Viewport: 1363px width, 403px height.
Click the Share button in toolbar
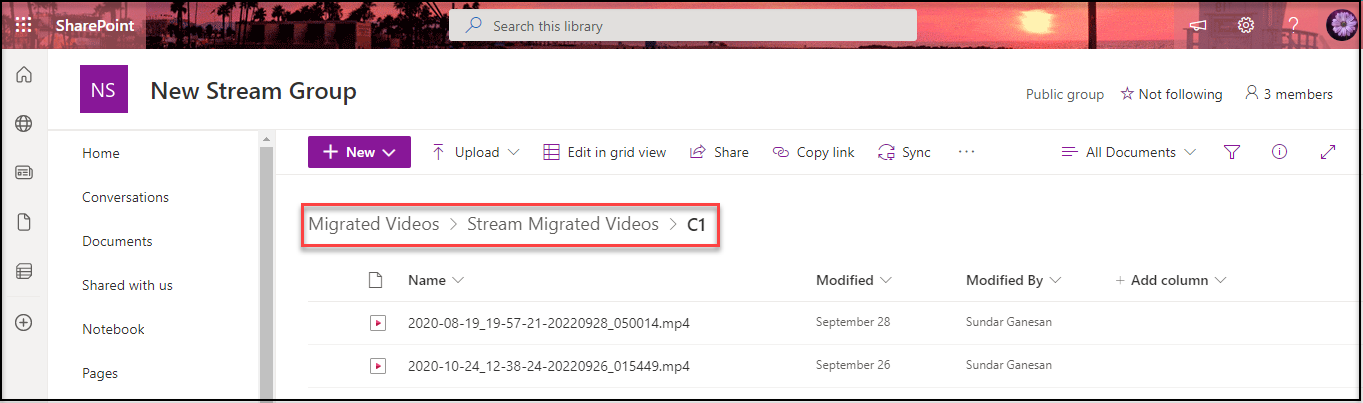(719, 152)
